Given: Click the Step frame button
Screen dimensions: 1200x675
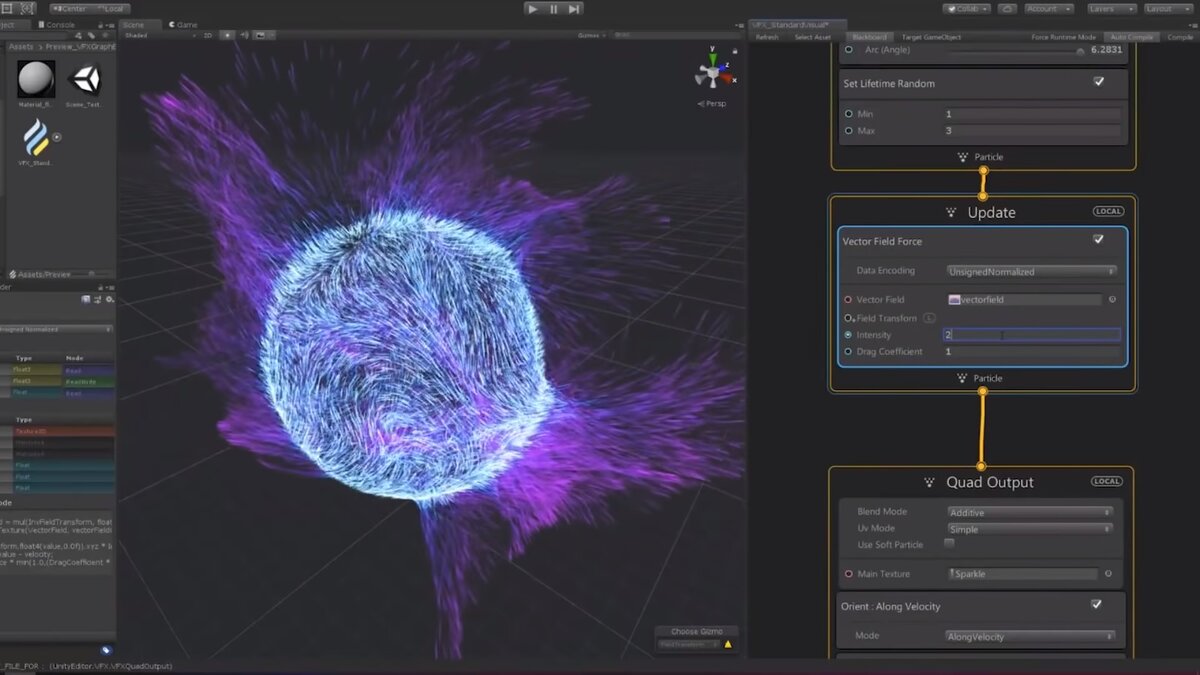Looking at the screenshot, I should click(574, 8).
